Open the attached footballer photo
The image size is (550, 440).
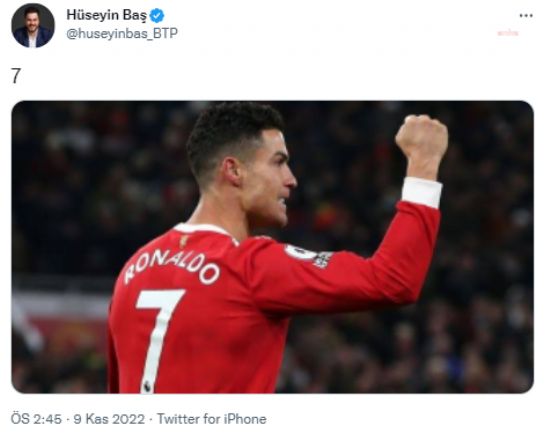pos(273,247)
